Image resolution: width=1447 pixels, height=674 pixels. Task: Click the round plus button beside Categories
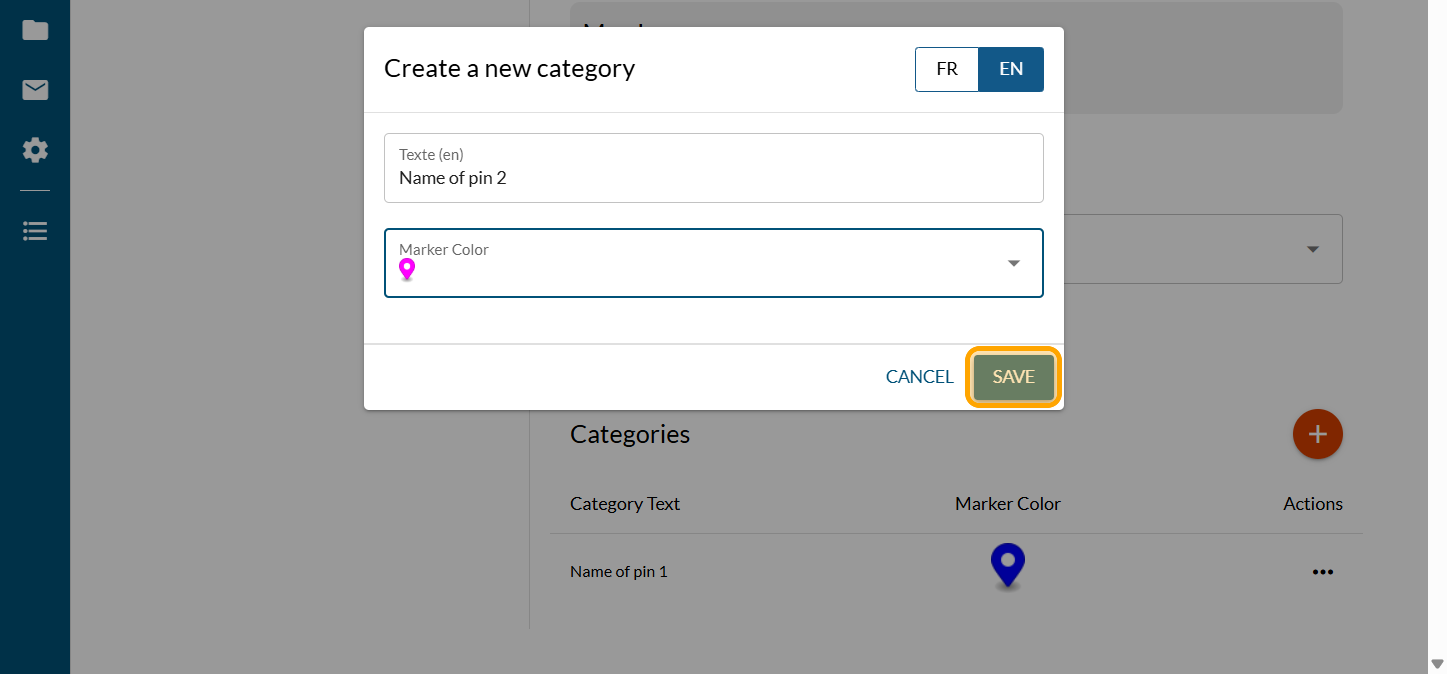tap(1317, 434)
